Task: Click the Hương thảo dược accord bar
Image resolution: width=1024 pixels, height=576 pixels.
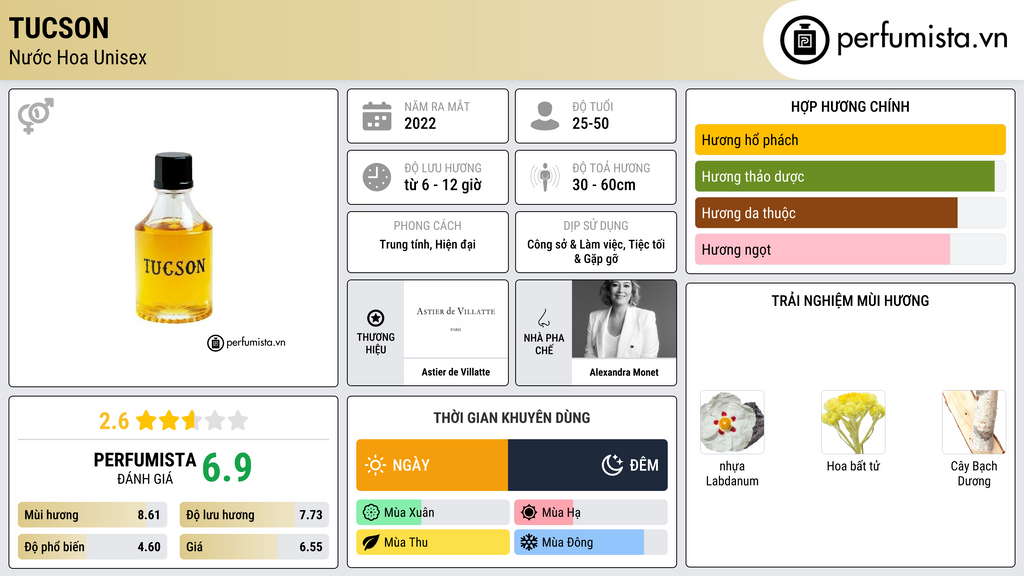Action: click(850, 176)
